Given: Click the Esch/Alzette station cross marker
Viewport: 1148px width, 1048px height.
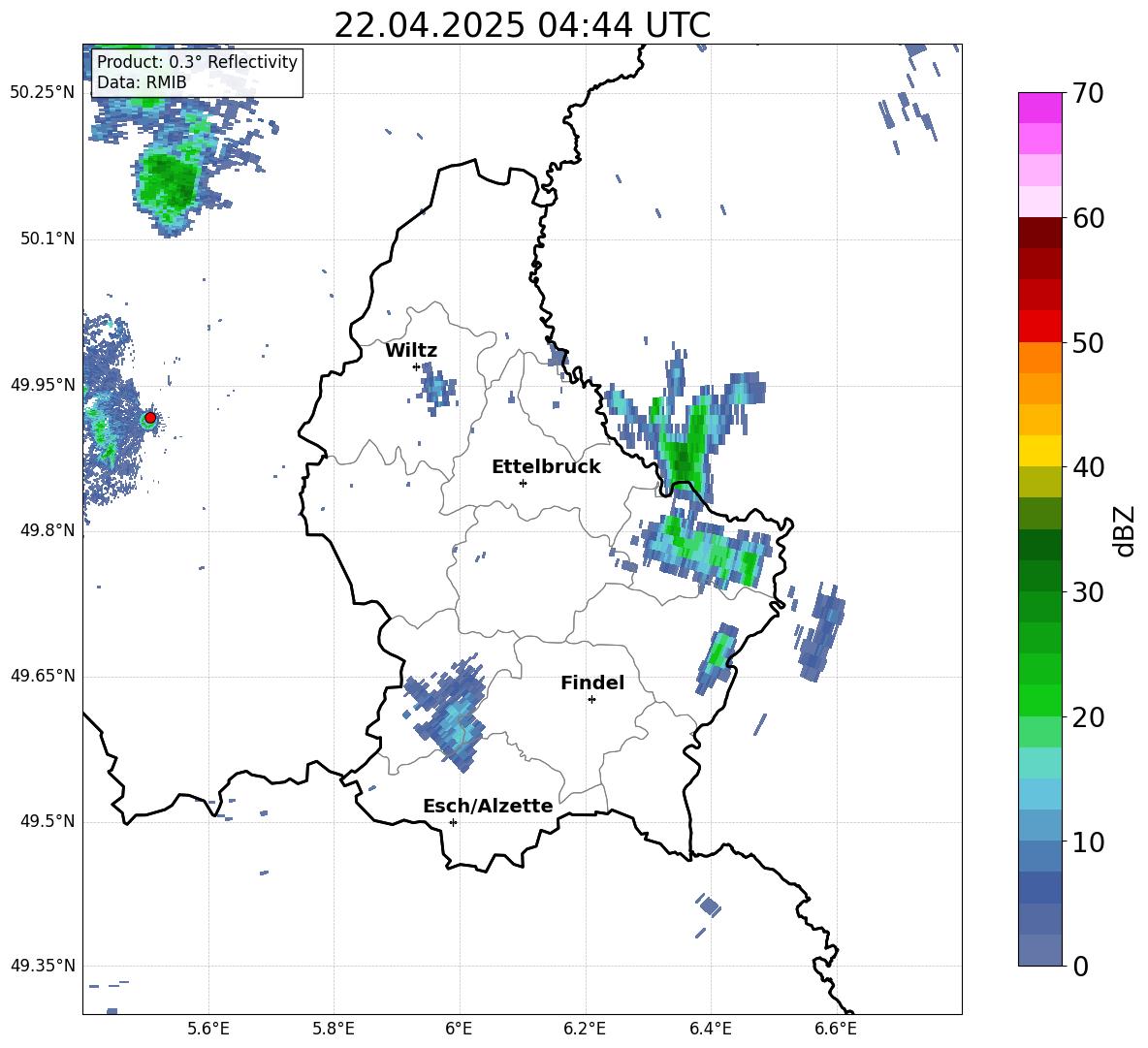Looking at the screenshot, I should tap(453, 822).
